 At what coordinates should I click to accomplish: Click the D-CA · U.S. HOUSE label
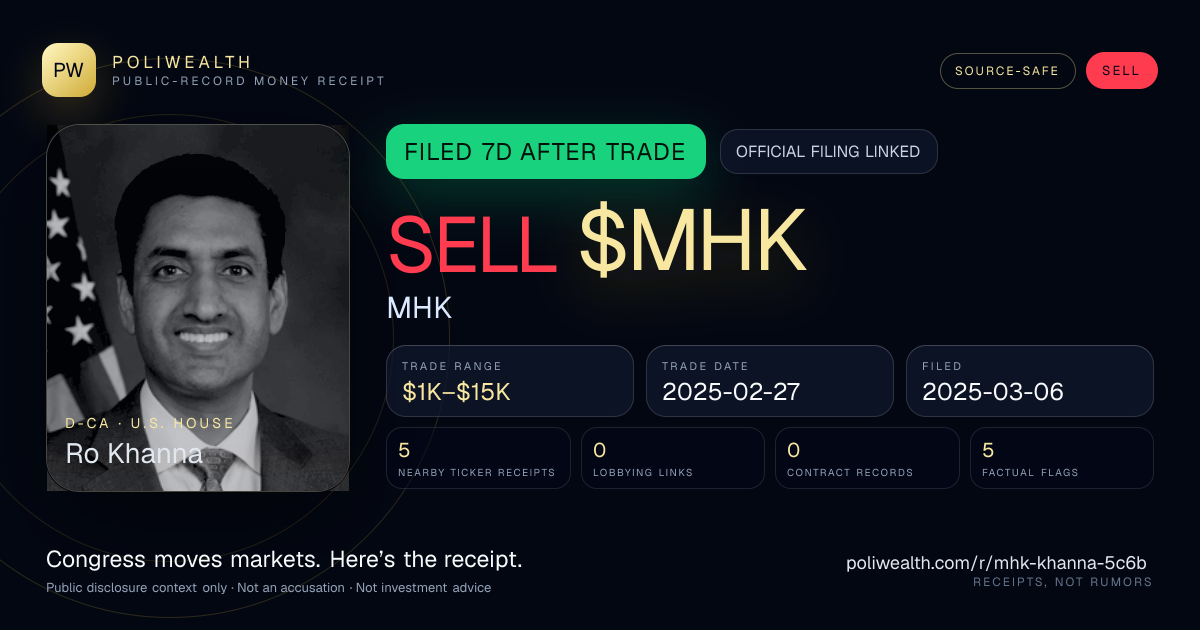[x=150, y=423]
